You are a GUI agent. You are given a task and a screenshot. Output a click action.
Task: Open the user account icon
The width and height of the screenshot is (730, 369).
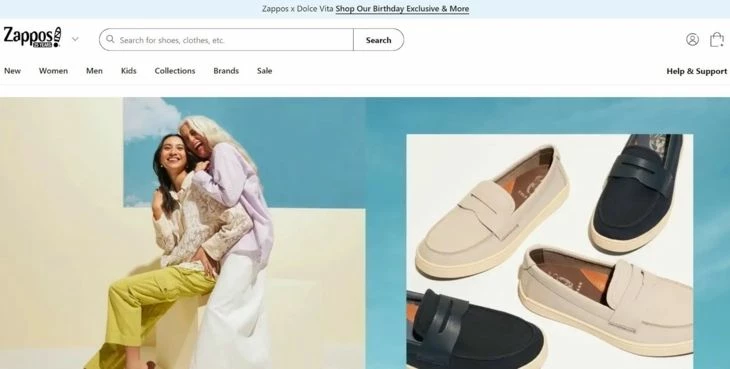pyautogui.click(x=692, y=40)
